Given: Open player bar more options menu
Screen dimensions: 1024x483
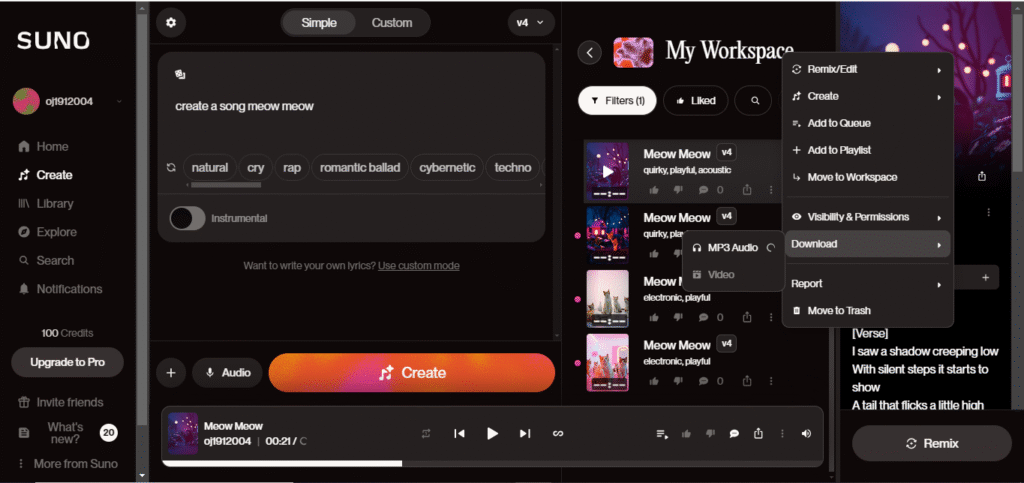Looking at the screenshot, I should pyautogui.click(x=782, y=433).
